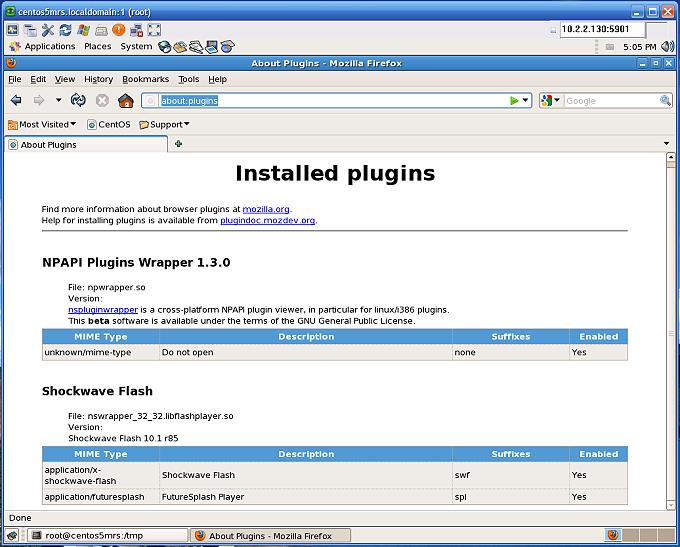Open the recent pages history dropdown arrow
The height and width of the screenshot is (547, 680).
pyautogui.click(x=58, y=100)
